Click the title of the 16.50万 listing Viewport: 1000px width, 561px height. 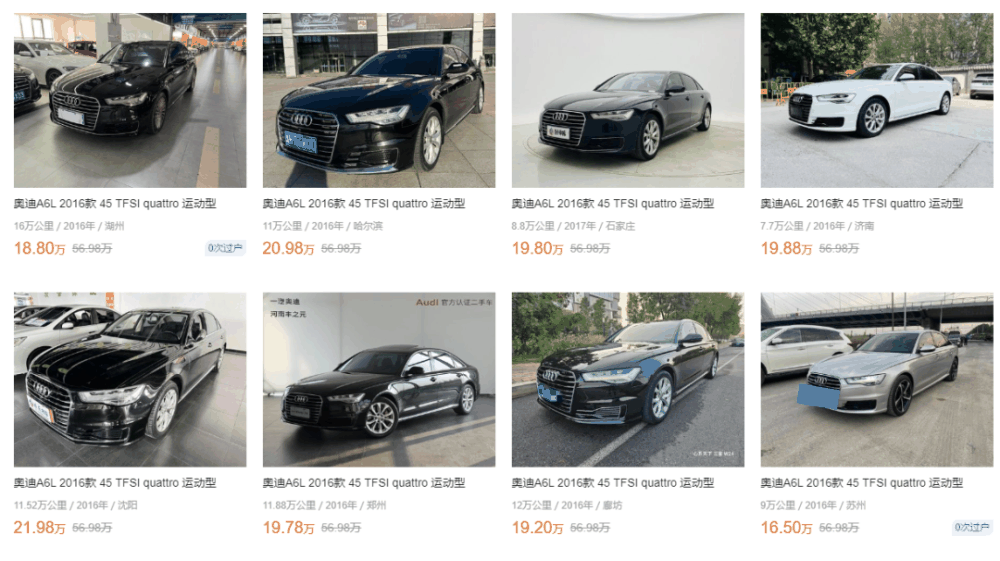tap(862, 483)
